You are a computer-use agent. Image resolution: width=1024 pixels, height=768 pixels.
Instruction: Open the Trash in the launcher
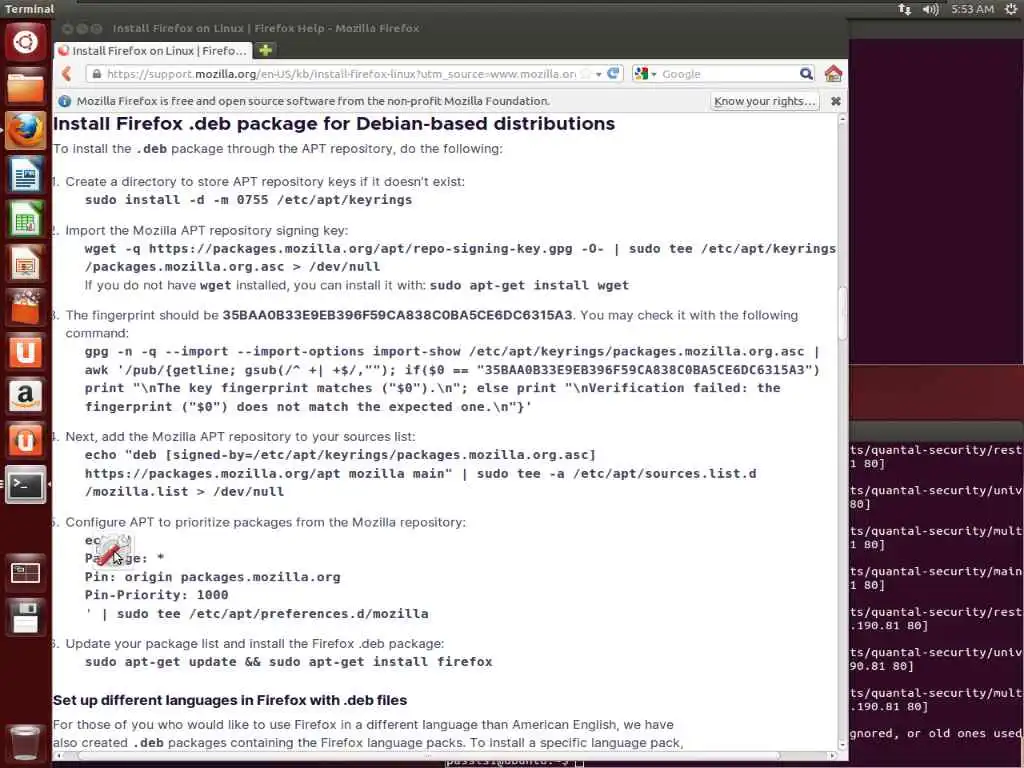point(25,742)
